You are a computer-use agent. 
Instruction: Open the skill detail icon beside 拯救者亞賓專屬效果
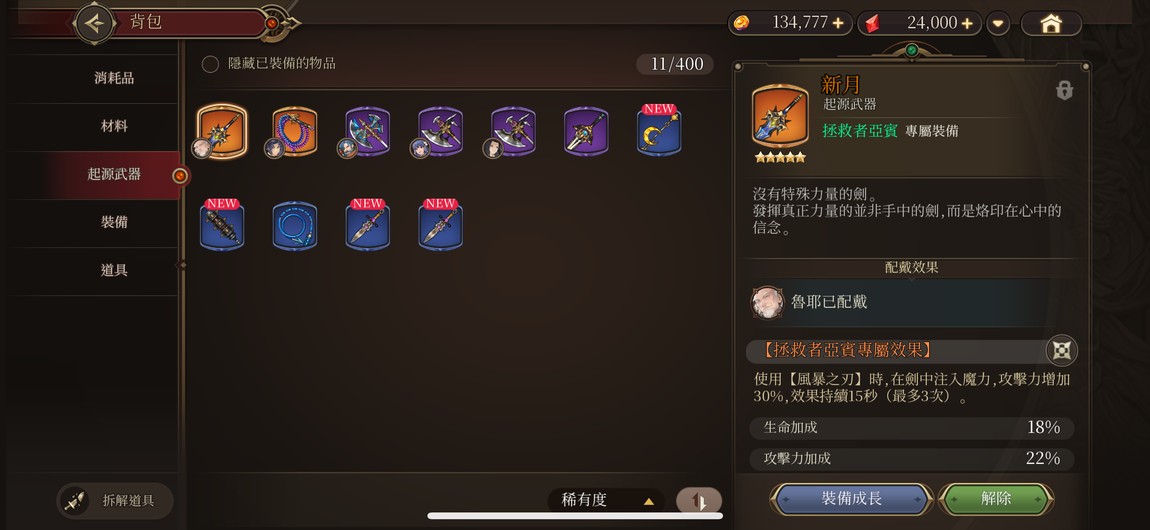coord(1061,350)
